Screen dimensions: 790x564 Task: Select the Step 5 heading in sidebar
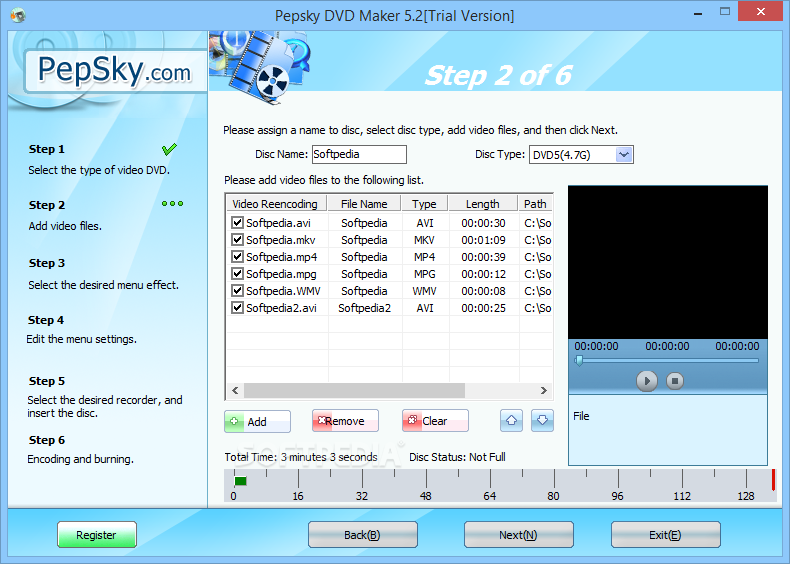(47, 381)
